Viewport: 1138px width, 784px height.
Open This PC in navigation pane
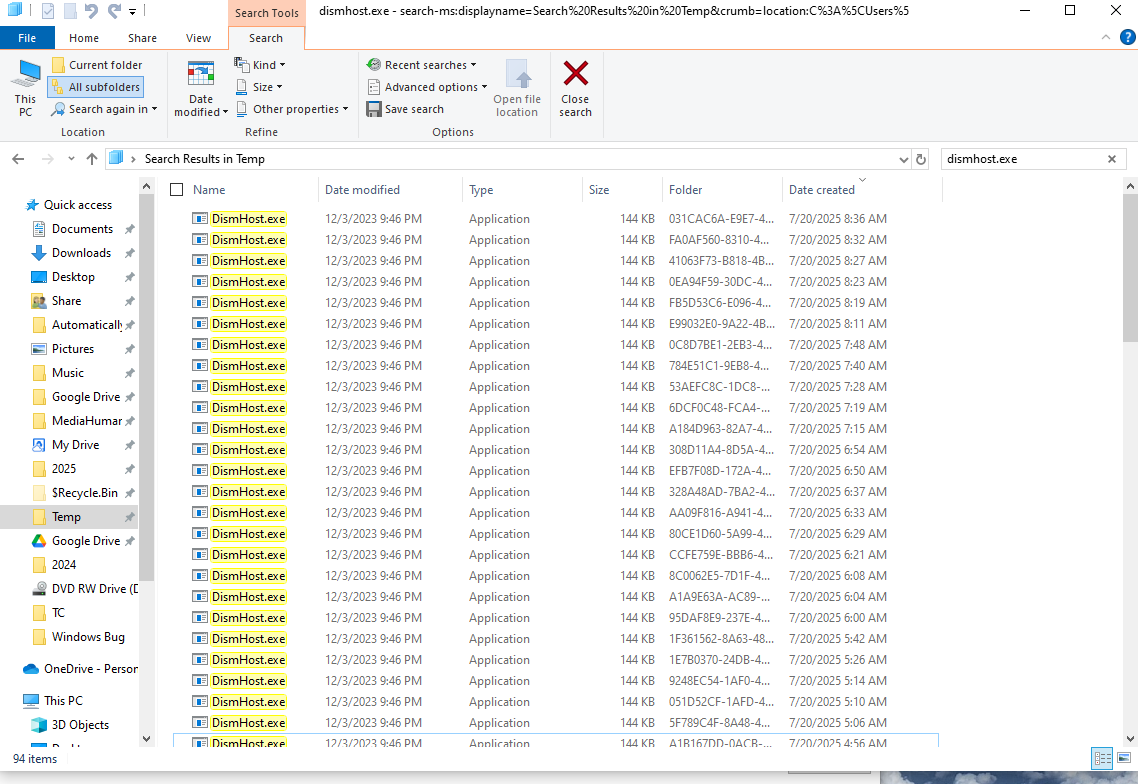point(63,701)
